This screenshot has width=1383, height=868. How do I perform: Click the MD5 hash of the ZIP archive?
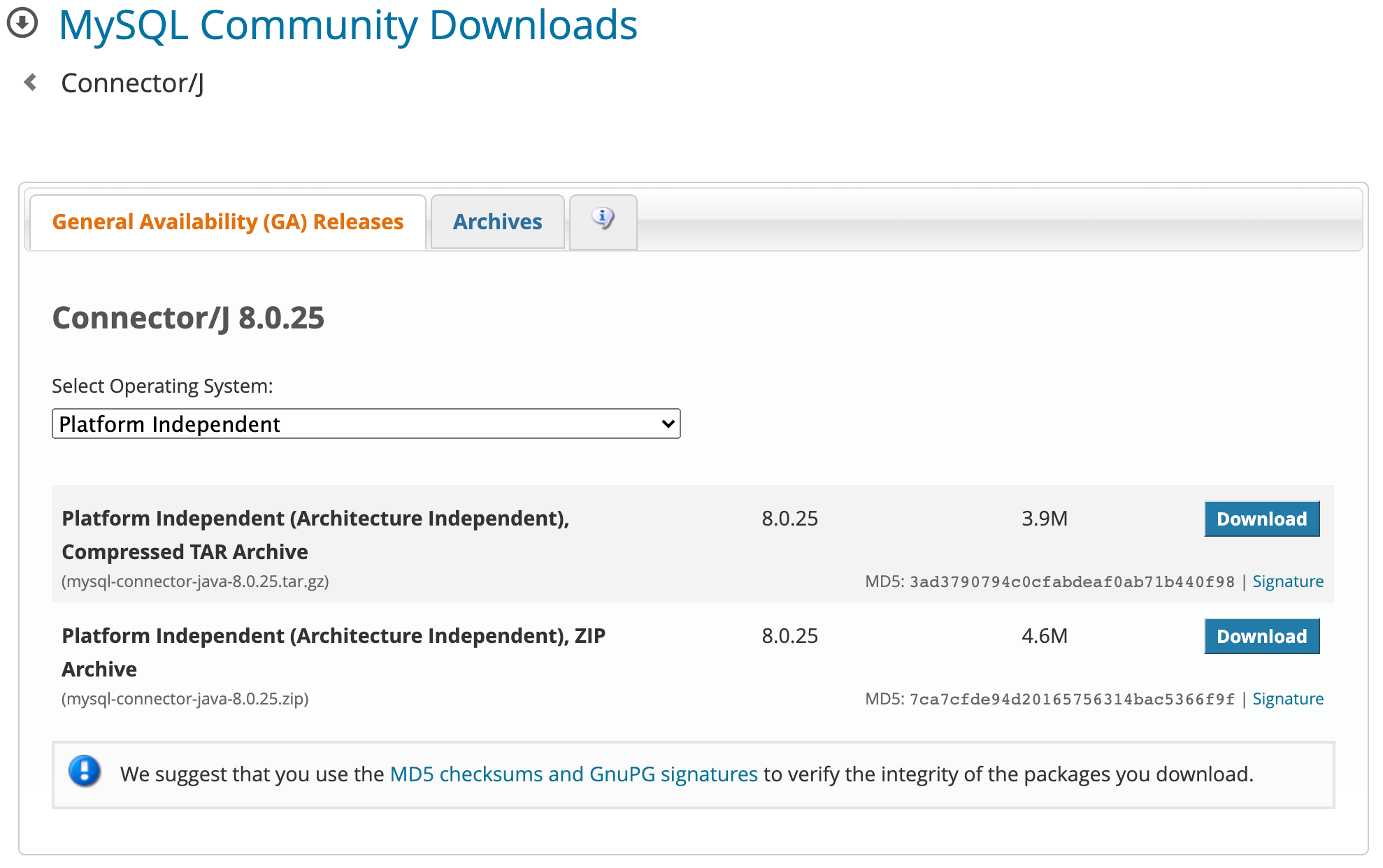(x=1071, y=699)
